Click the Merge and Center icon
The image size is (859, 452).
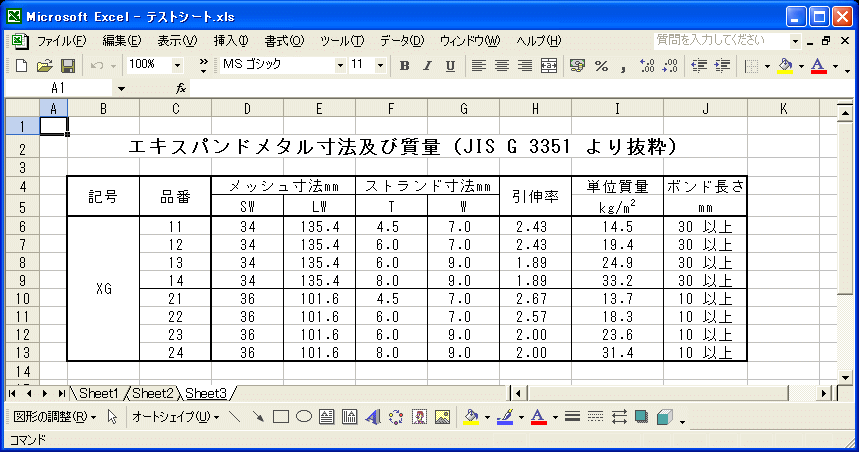[548, 66]
